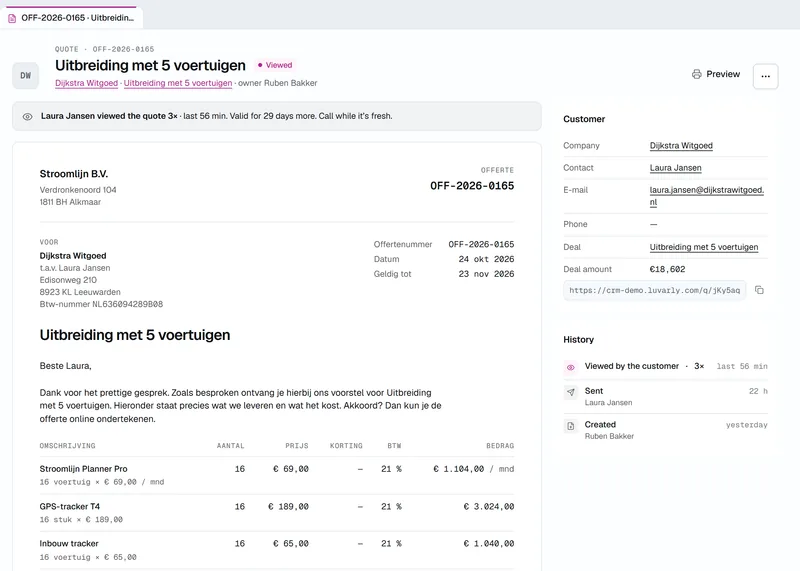Screen dimensions: 800x571
Task: Click the 'Viewed by the customer' history entry
Action: pyautogui.click(x=665, y=366)
